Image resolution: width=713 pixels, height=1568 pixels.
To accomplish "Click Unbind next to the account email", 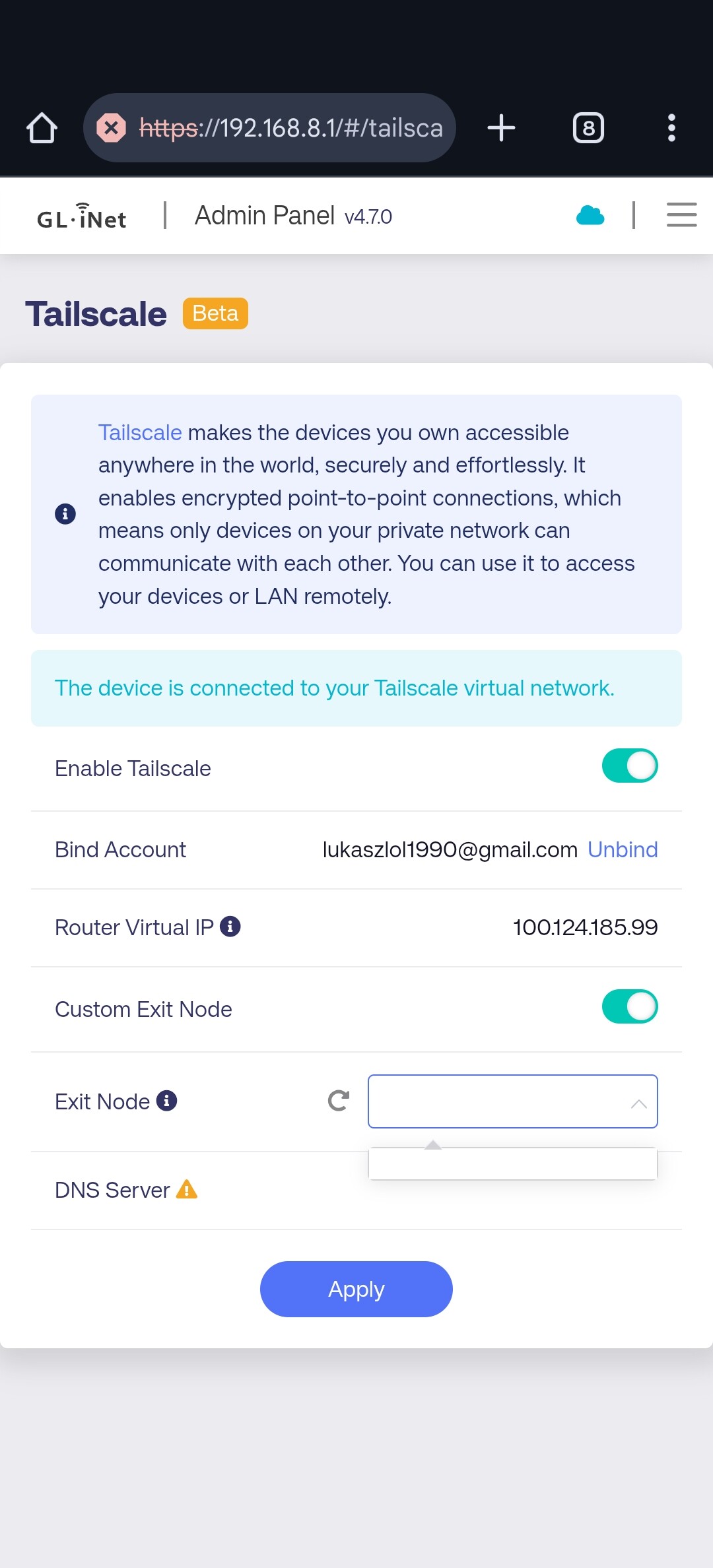I will (x=623, y=849).
